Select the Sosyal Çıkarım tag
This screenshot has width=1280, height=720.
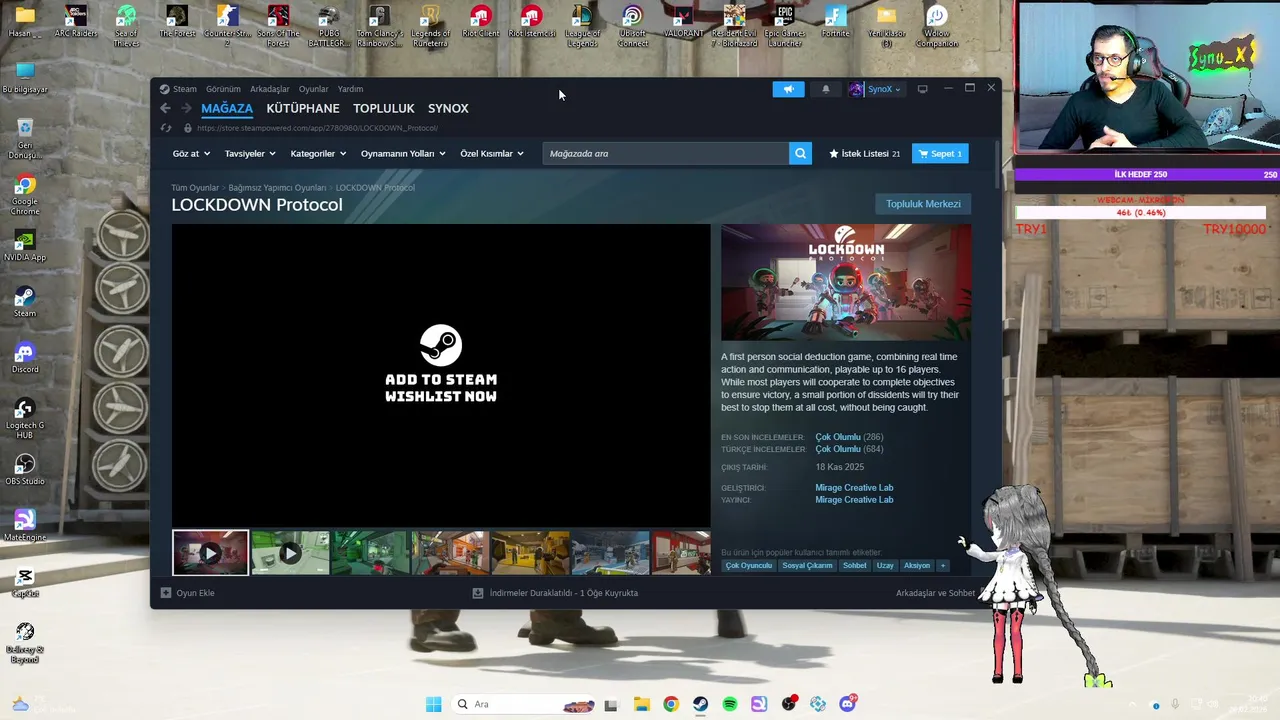click(x=807, y=566)
